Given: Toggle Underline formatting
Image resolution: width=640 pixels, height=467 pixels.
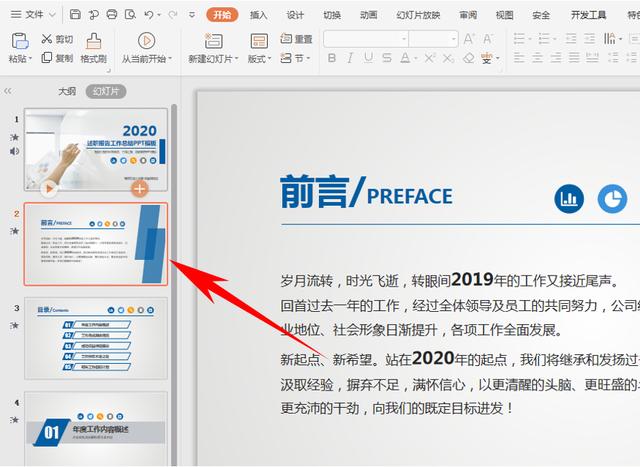Looking at the screenshot, I should click(368, 58).
